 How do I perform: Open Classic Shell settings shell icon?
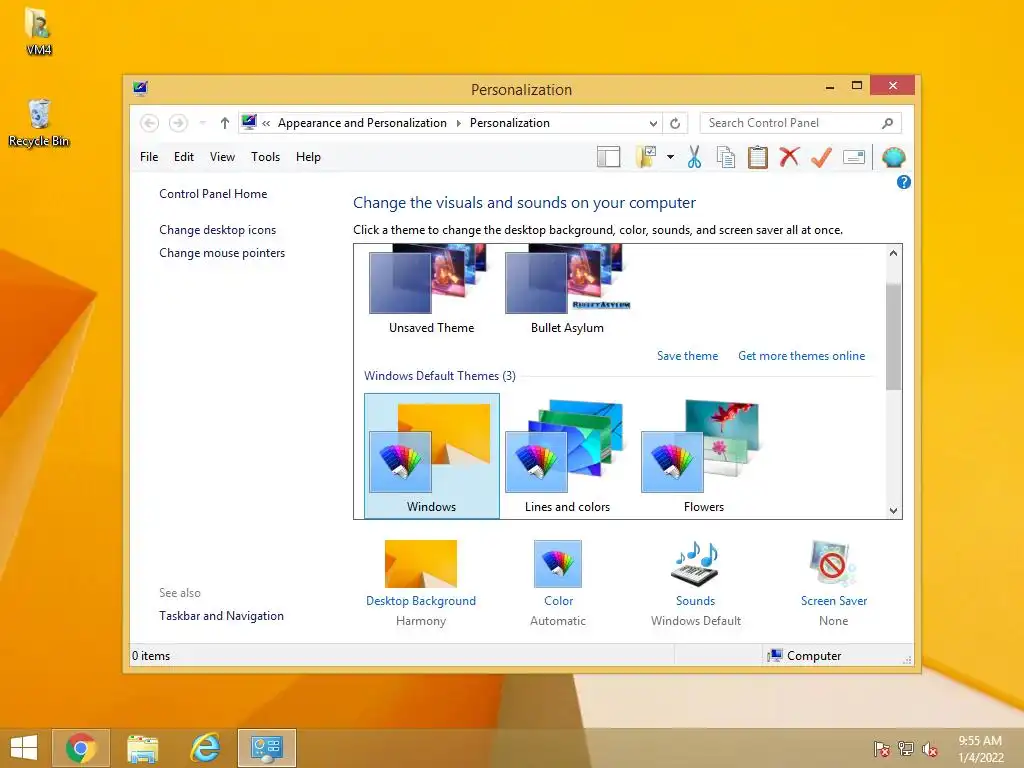click(893, 157)
